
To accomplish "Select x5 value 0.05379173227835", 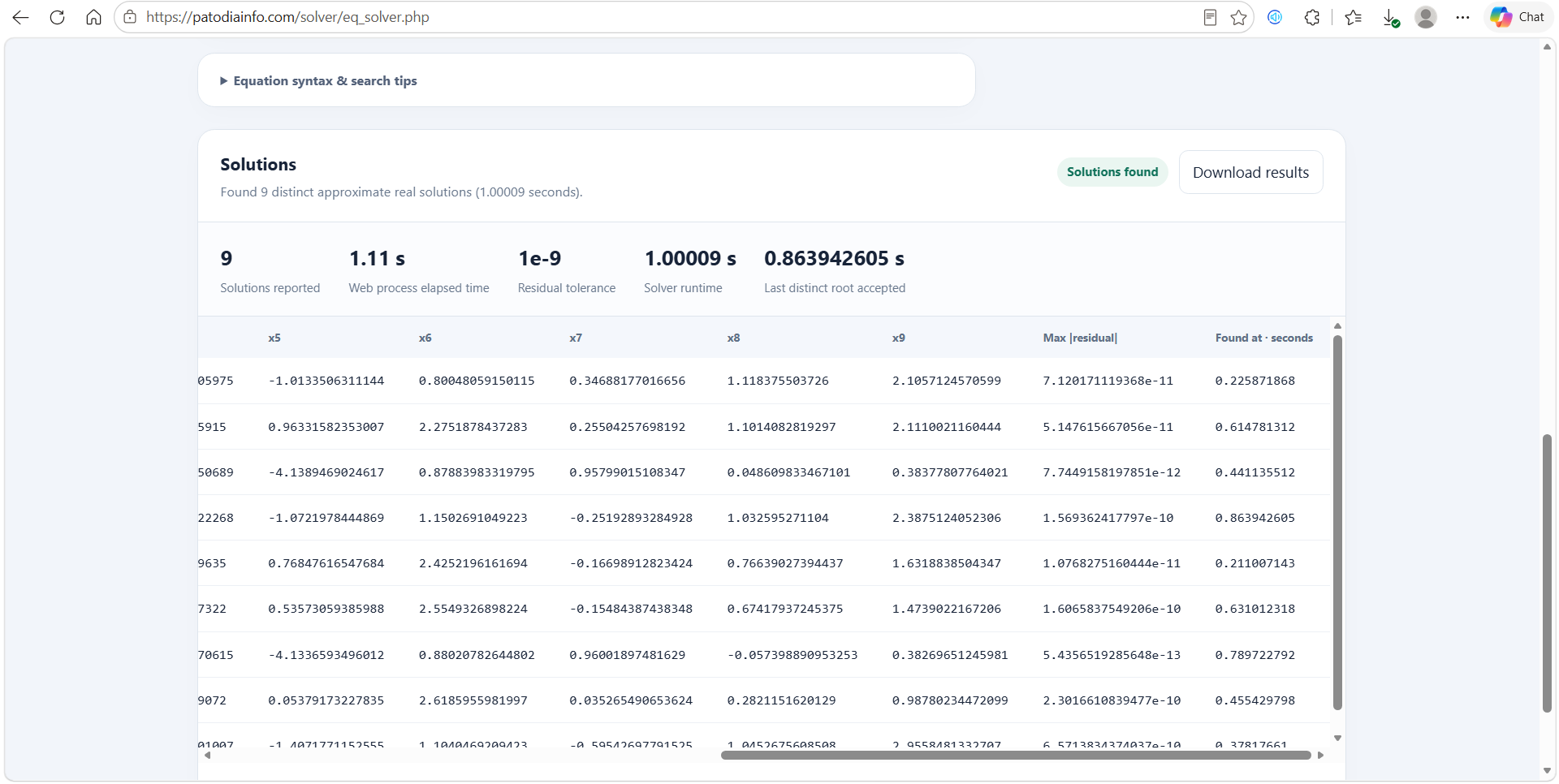I will point(326,700).
